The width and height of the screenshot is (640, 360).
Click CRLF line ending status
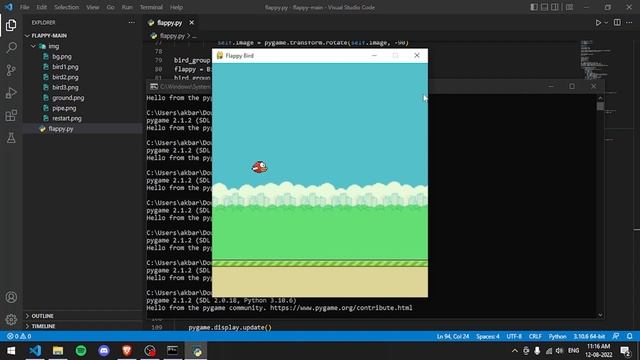pos(535,336)
